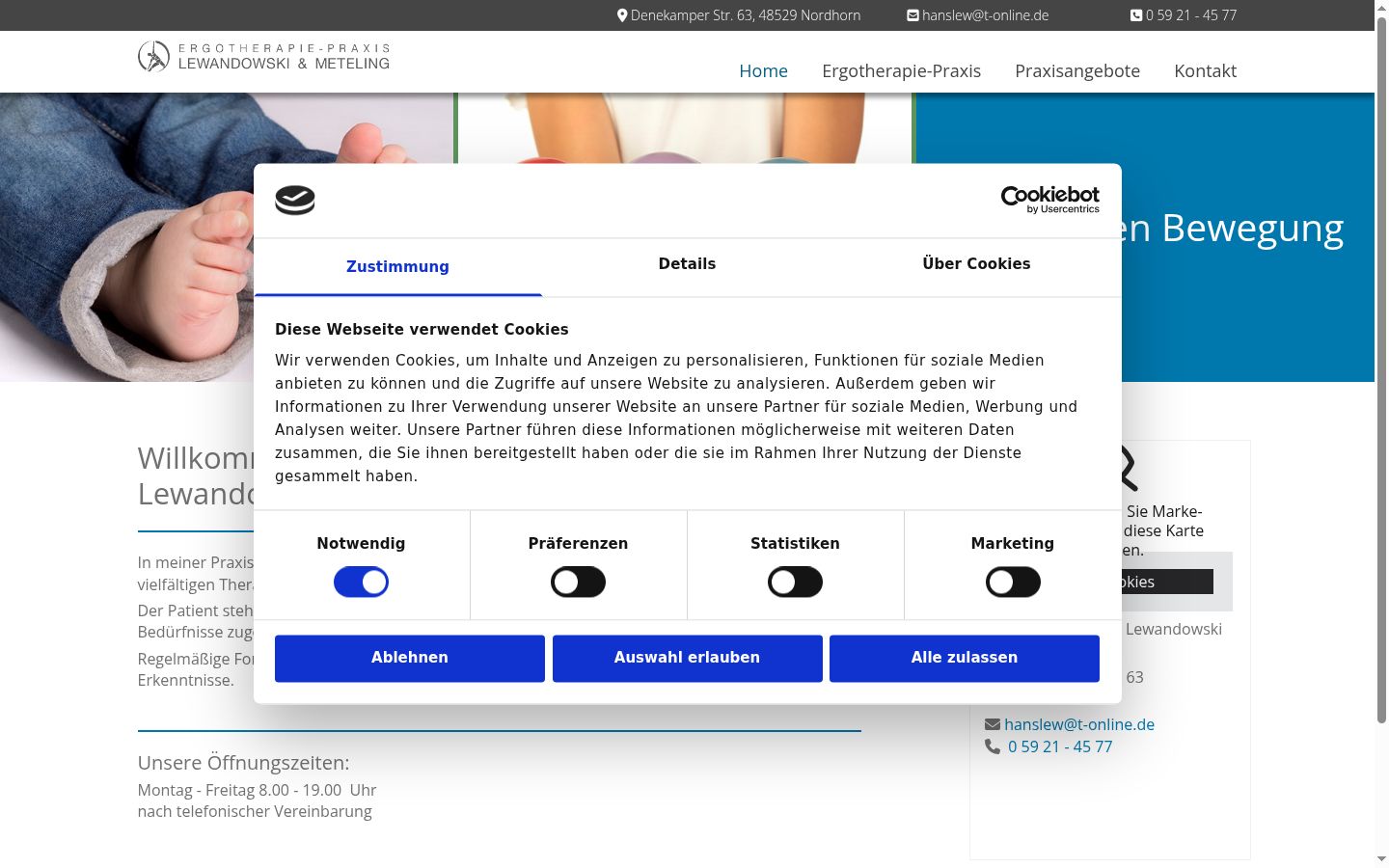This screenshot has width=1389, height=868.
Task: Open the Kontakt menu item
Action: click(x=1205, y=70)
